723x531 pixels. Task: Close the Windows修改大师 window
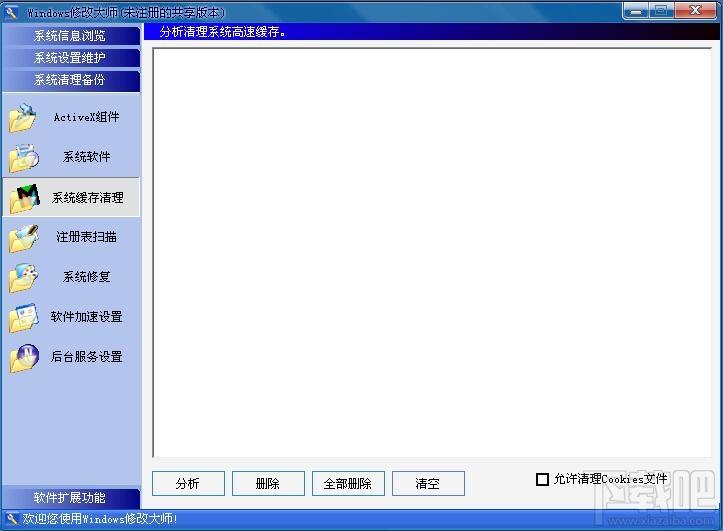(x=695, y=11)
